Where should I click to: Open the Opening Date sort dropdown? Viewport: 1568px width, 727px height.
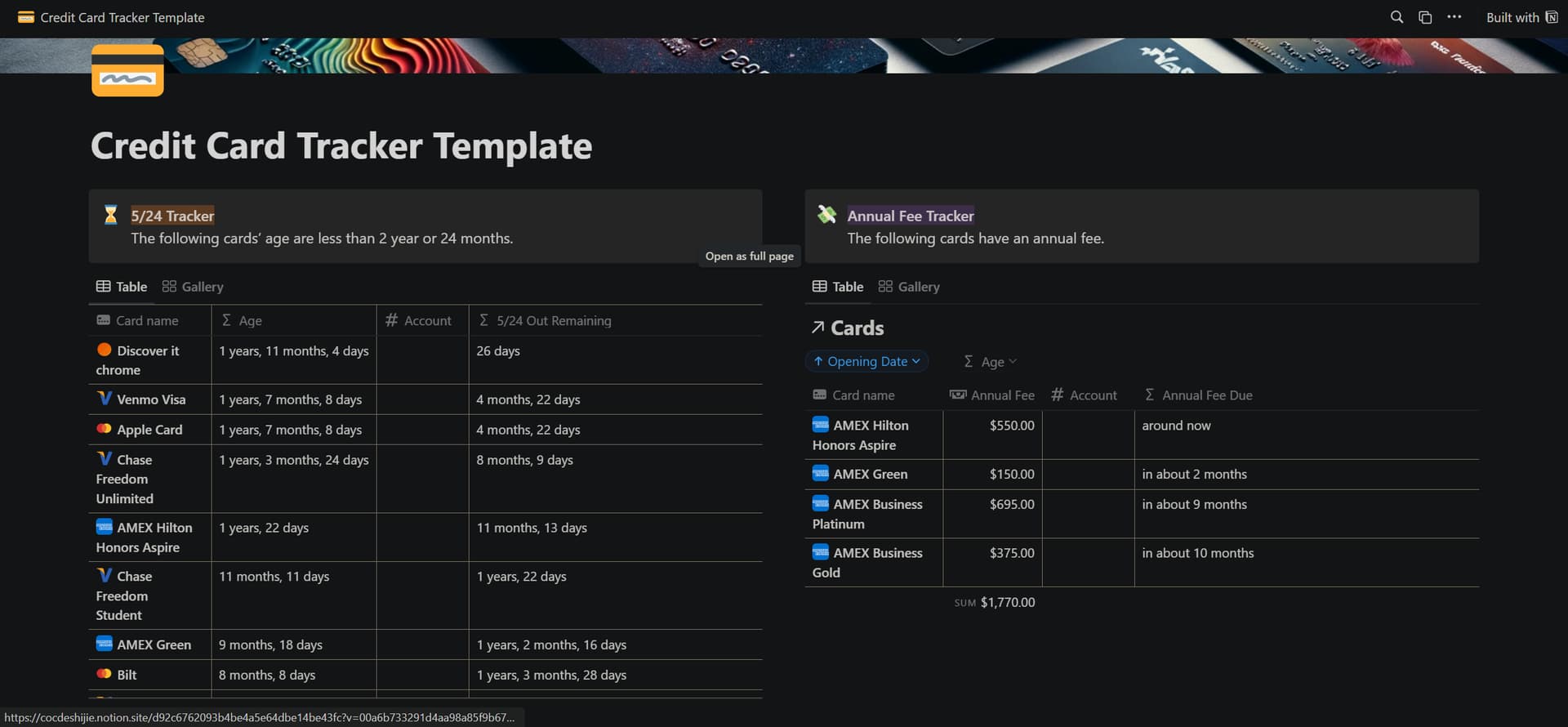click(866, 361)
